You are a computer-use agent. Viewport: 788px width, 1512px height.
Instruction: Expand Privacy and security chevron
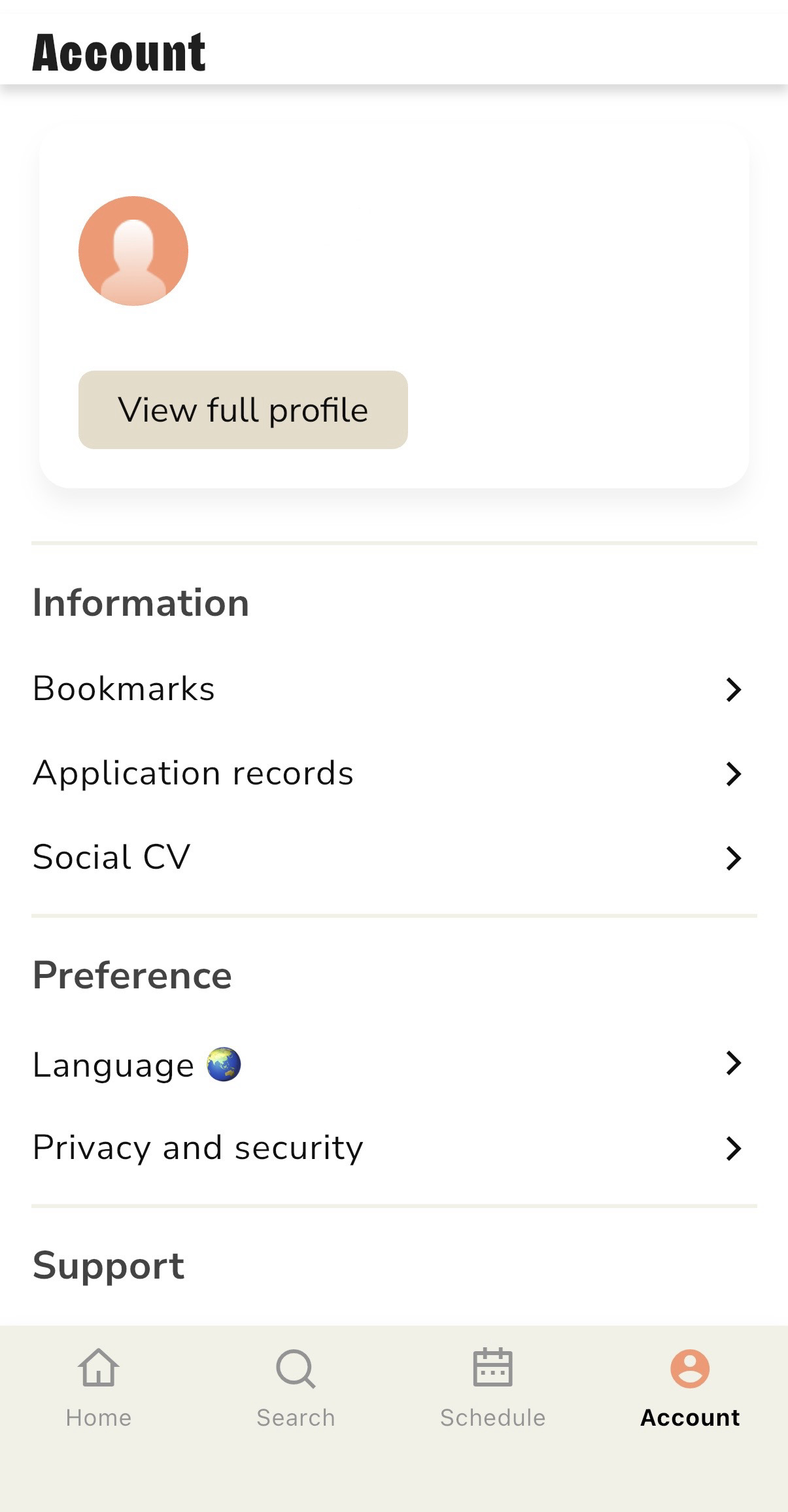click(x=734, y=1148)
